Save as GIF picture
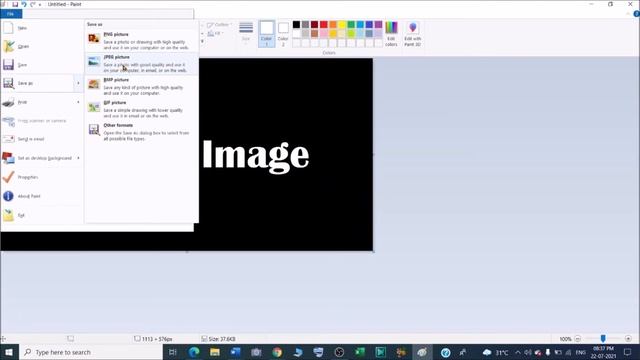 [x=142, y=109]
